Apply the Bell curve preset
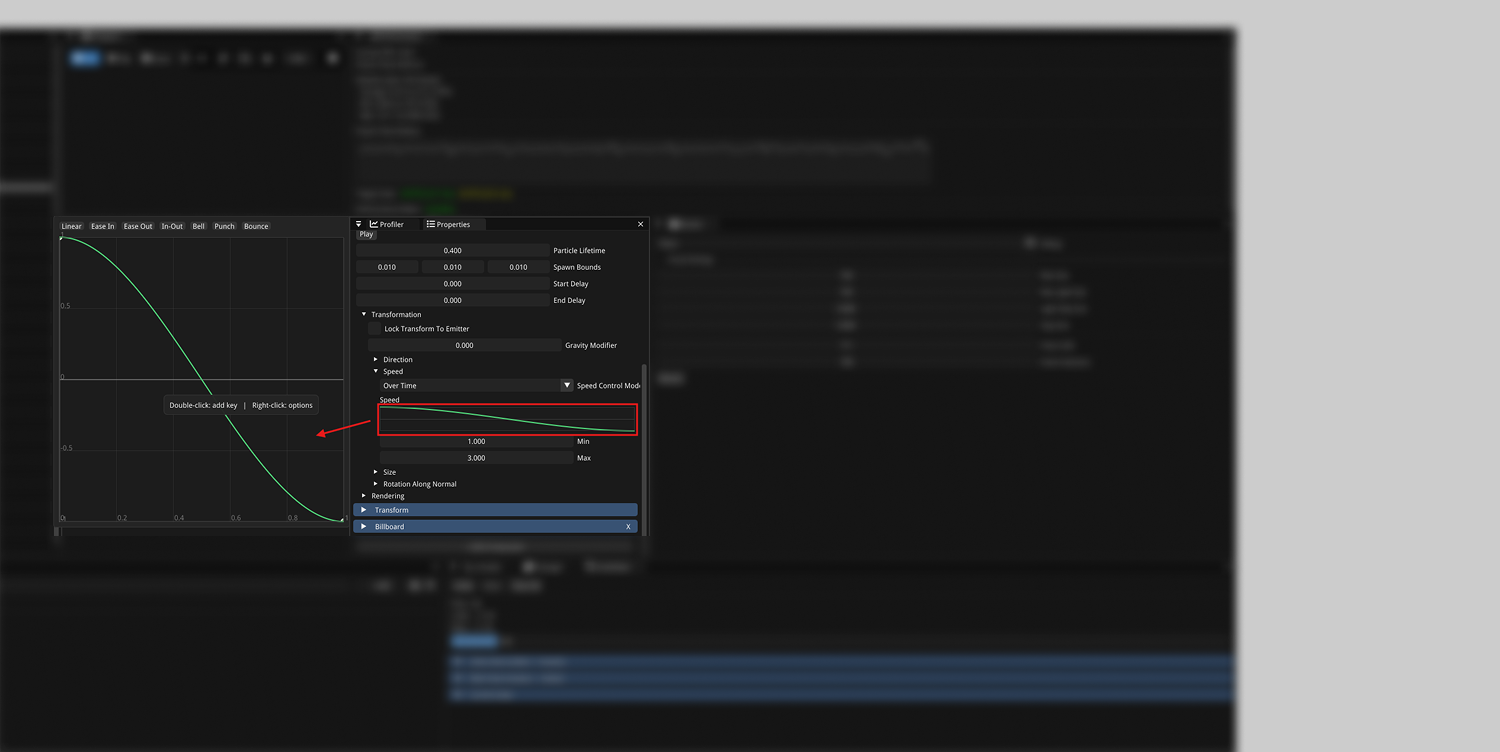The width and height of the screenshot is (1500, 752). (199, 226)
